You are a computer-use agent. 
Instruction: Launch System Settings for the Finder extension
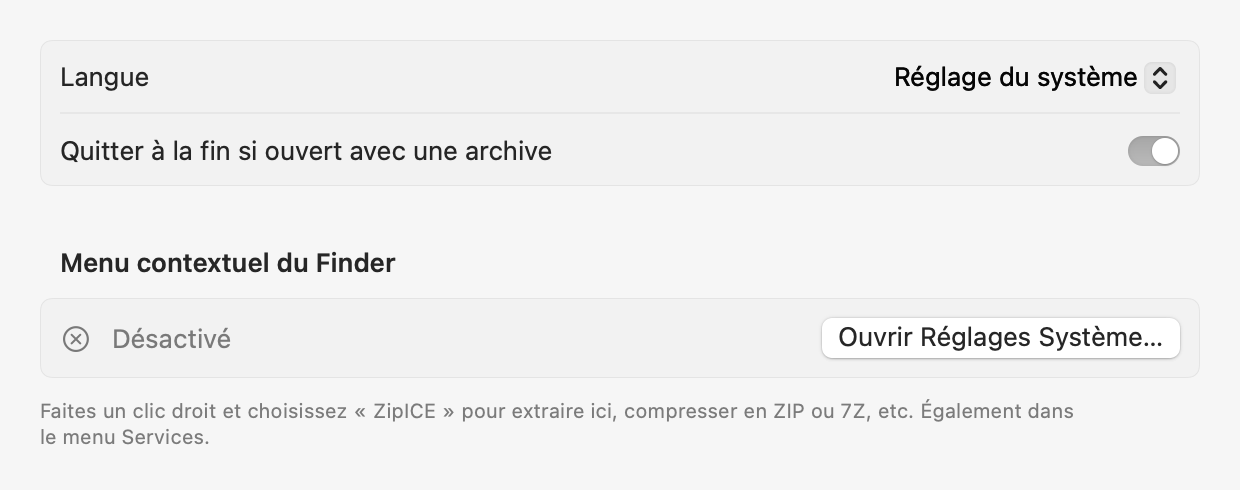point(1000,338)
